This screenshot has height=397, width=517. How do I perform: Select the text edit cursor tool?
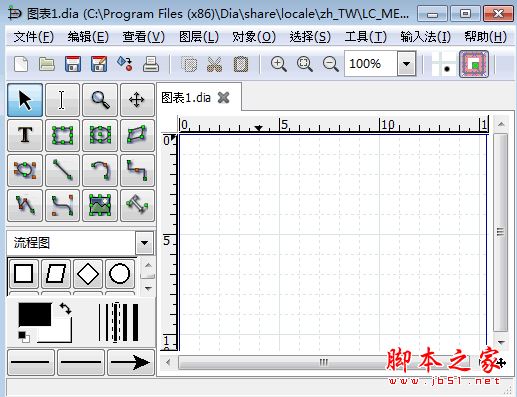[x=62, y=100]
